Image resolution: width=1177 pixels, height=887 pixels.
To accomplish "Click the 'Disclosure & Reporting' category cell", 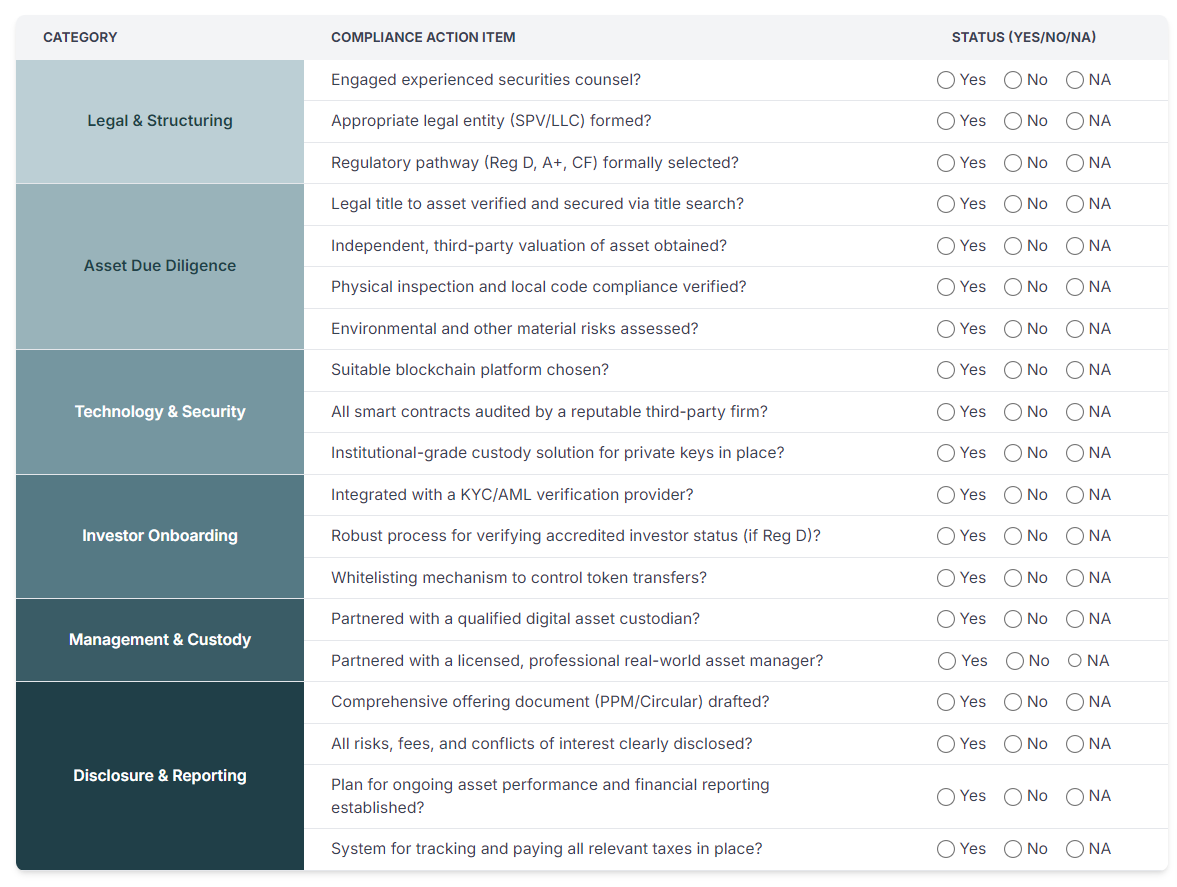I will pyautogui.click(x=160, y=776).
